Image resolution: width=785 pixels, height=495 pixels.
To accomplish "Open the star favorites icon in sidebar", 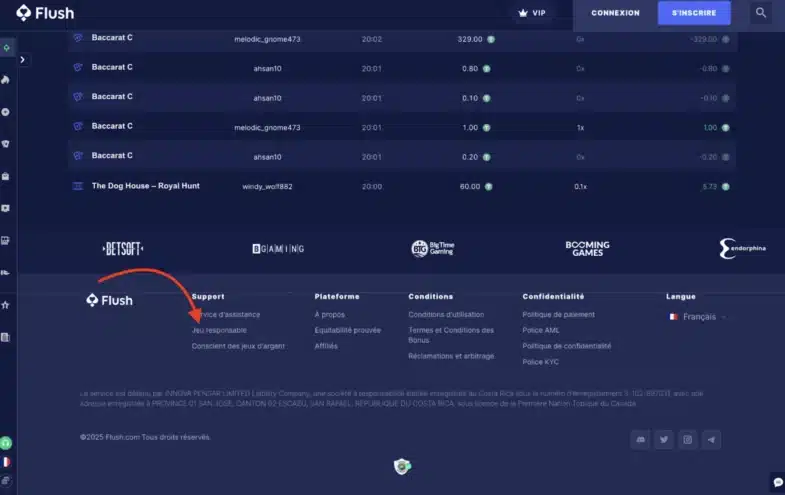I will point(6,305).
